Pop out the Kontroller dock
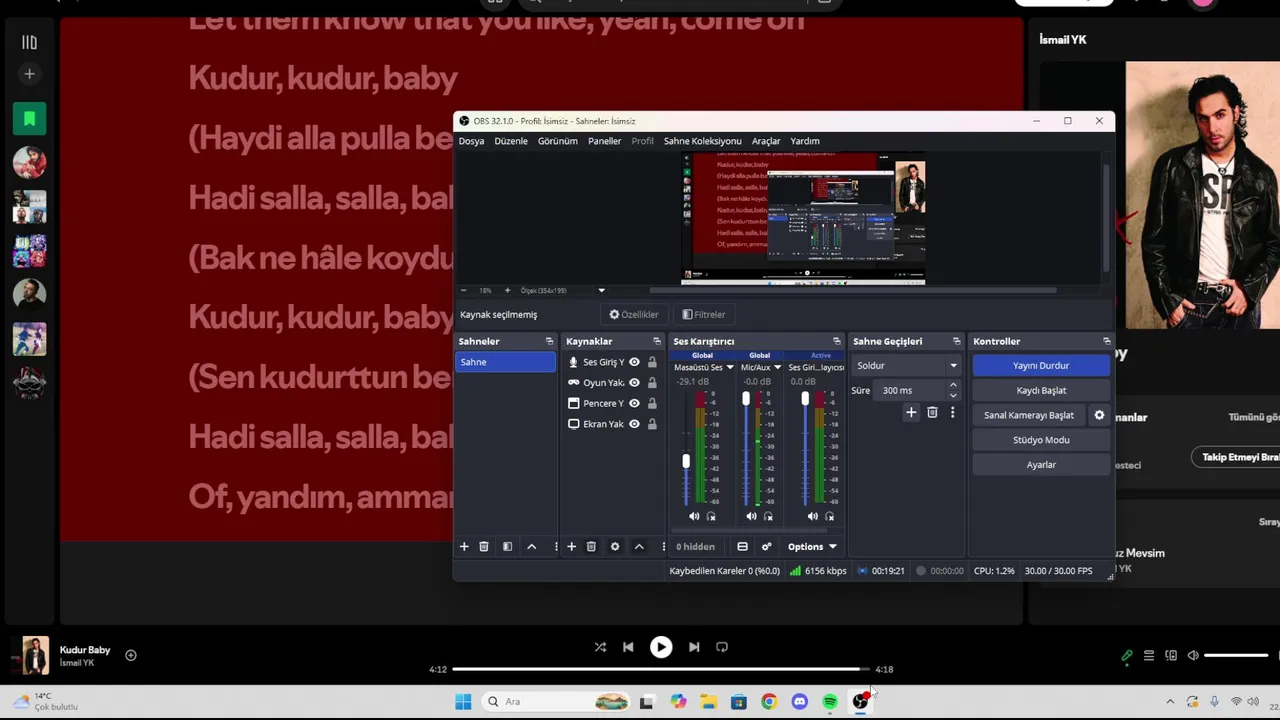Image resolution: width=1280 pixels, height=720 pixels. click(x=1106, y=341)
